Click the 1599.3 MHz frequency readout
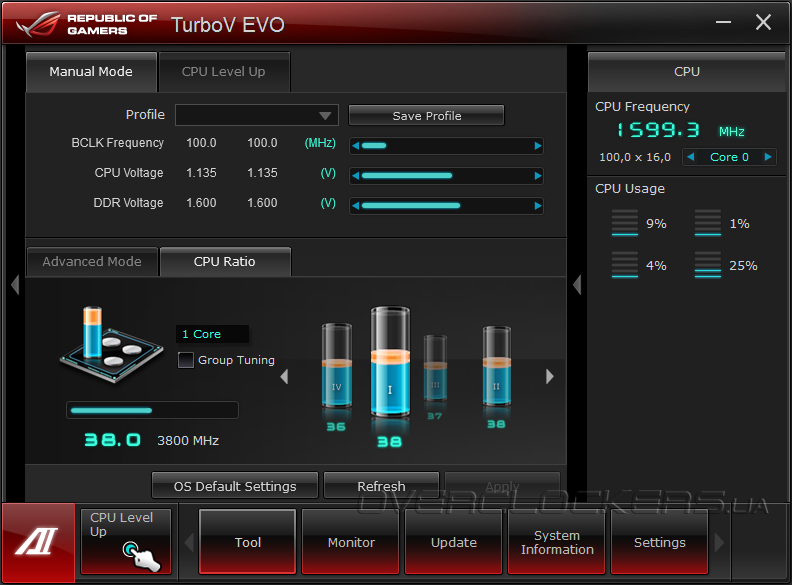 (x=680, y=131)
